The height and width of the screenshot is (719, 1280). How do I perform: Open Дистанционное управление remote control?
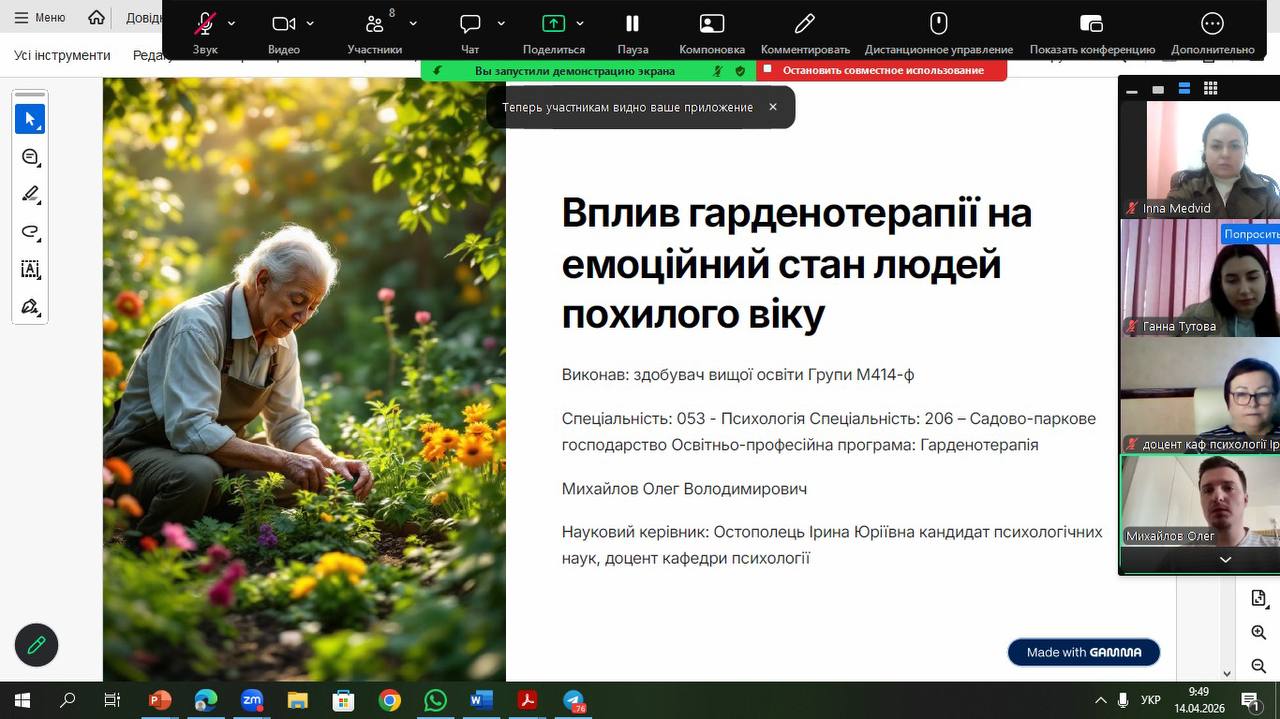(938, 24)
